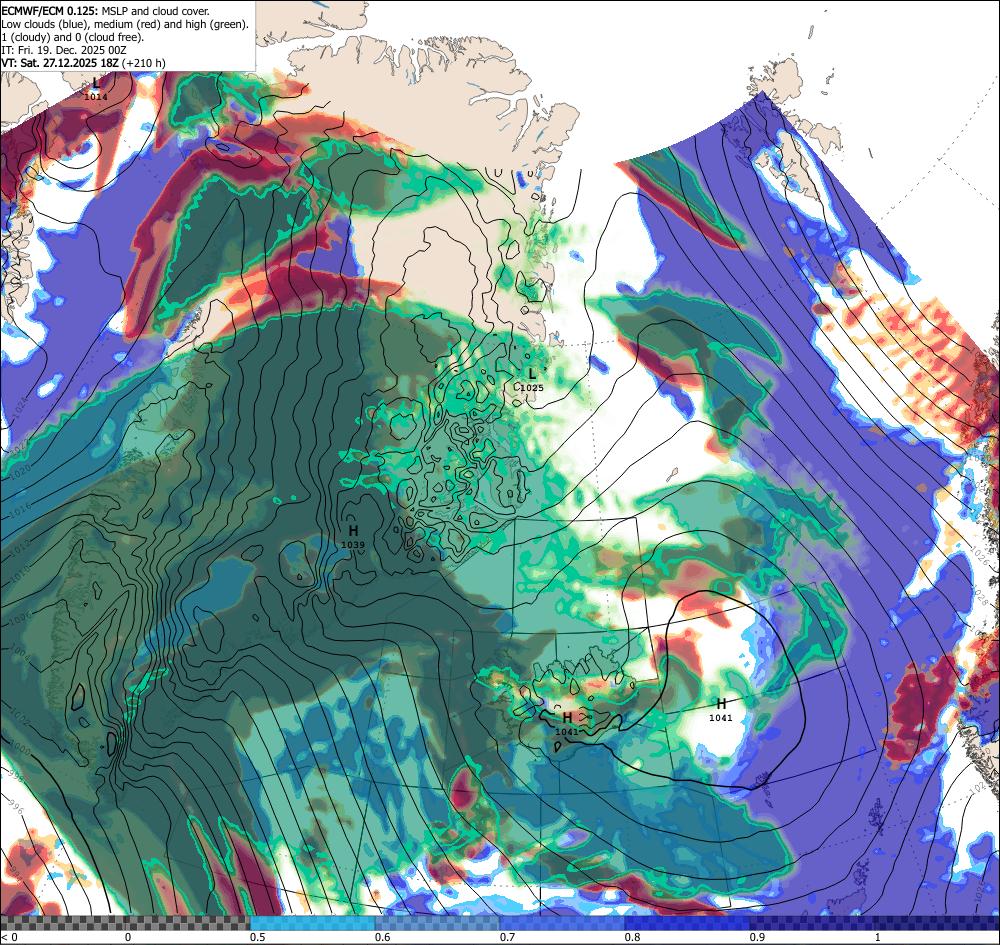Click the '996' isobar label
1000x945 pixels.
(x=16, y=808)
